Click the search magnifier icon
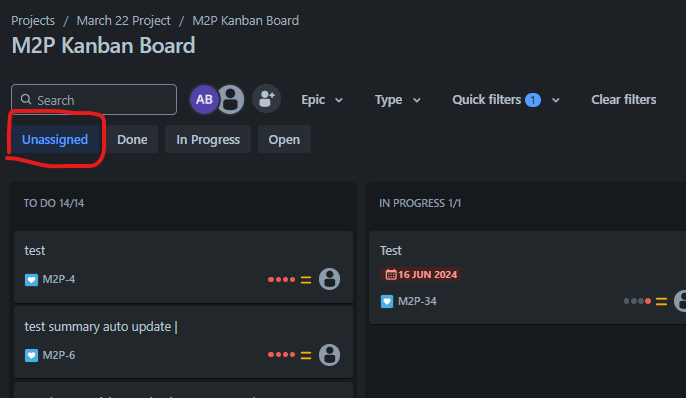Screen dimensions: 686x398 tap(26, 100)
